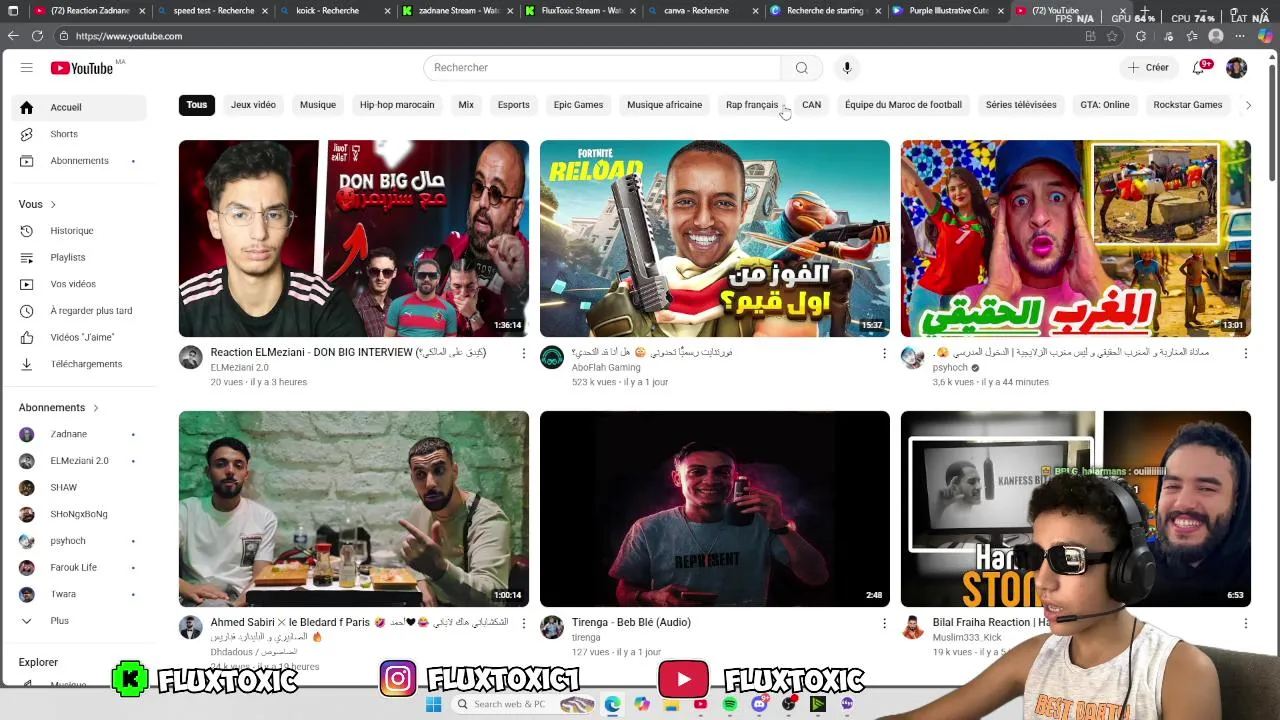The image size is (1280, 720).
Task: Select the Équipe du Maroc de football chip
Action: point(903,105)
